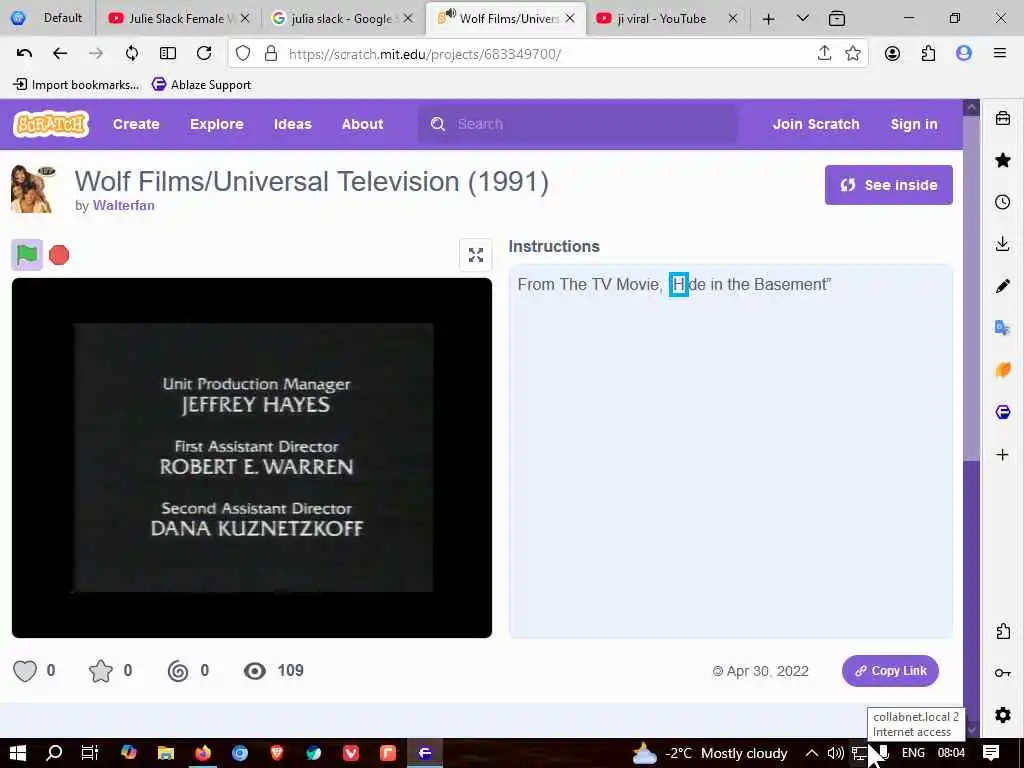Click the tracking protection shield icon
The image size is (1024, 768).
[x=243, y=54]
